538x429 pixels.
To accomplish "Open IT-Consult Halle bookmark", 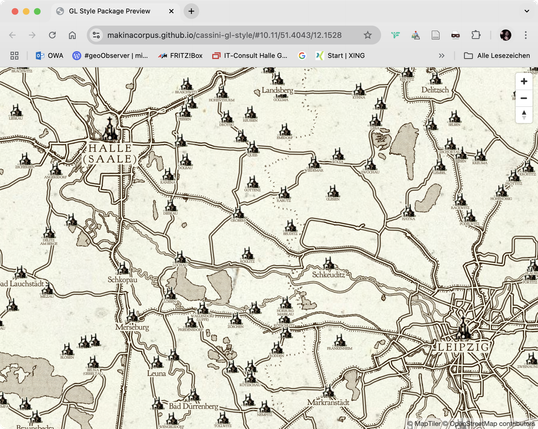I will (250, 56).
